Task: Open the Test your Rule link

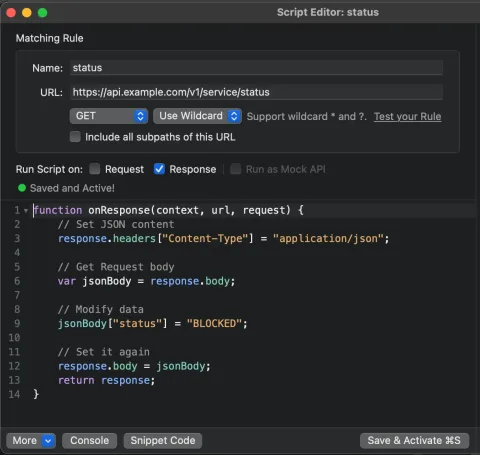Action: [407, 116]
